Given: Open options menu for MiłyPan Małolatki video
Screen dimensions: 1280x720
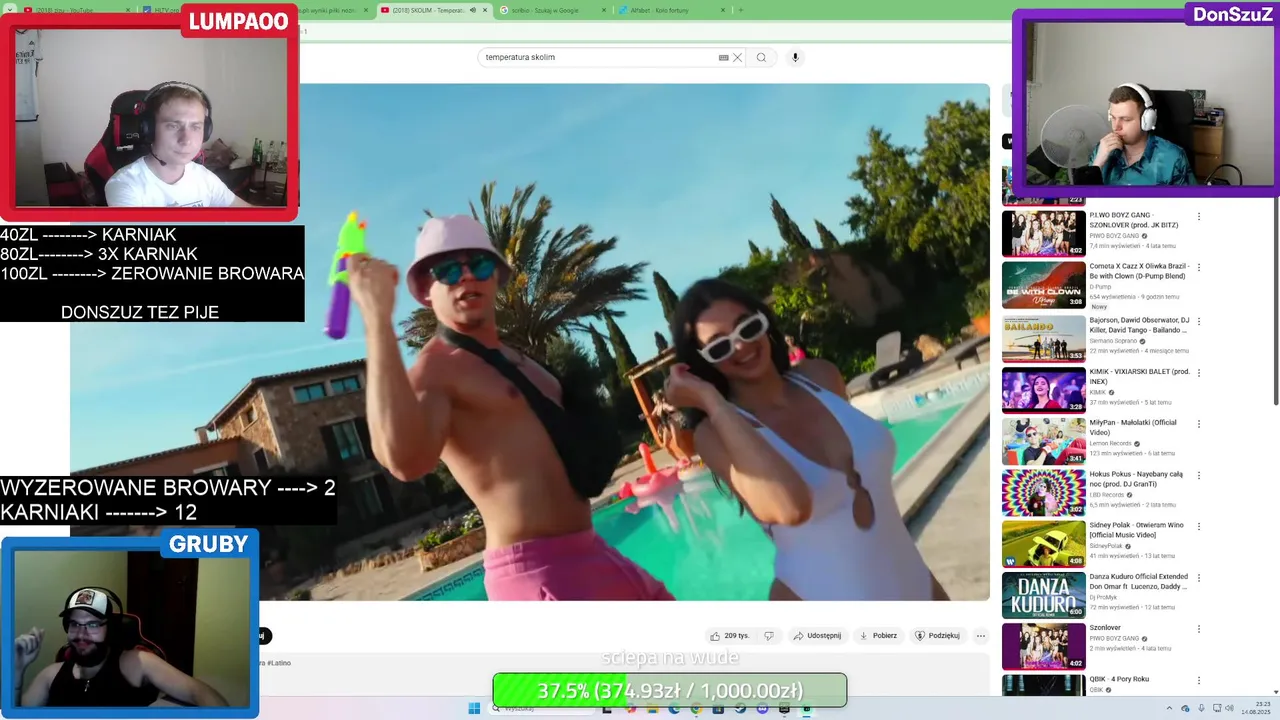Looking at the screenshot, I should pyautogui.click(x=1199, y=424).
